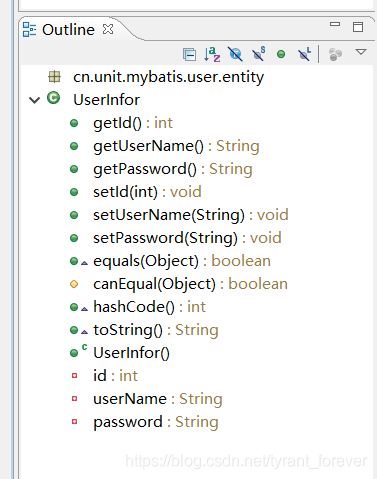The height and width of the screenshot is (479, 377).
Task: Collapse the UserInfor class node
Action: (x=34, y=100)
